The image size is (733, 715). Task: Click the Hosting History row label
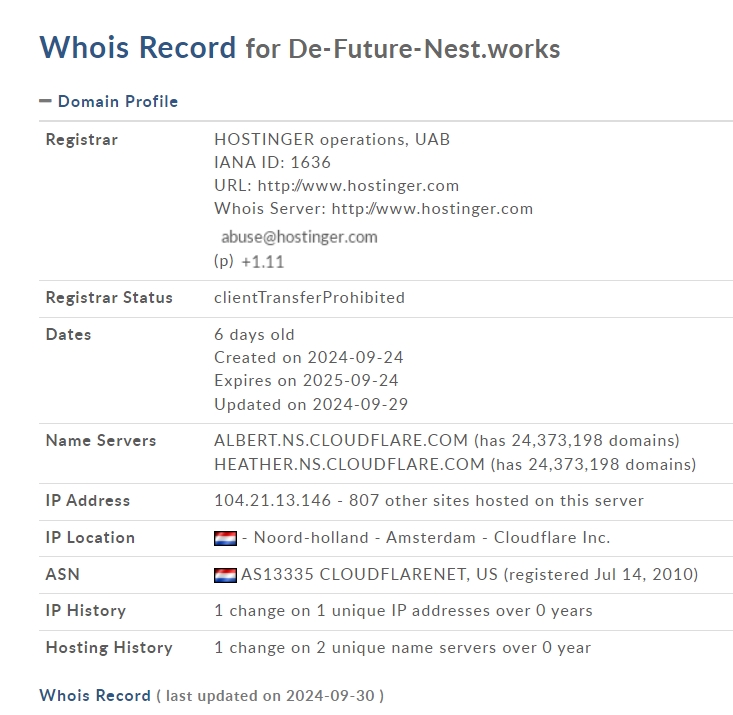point(109,648)
